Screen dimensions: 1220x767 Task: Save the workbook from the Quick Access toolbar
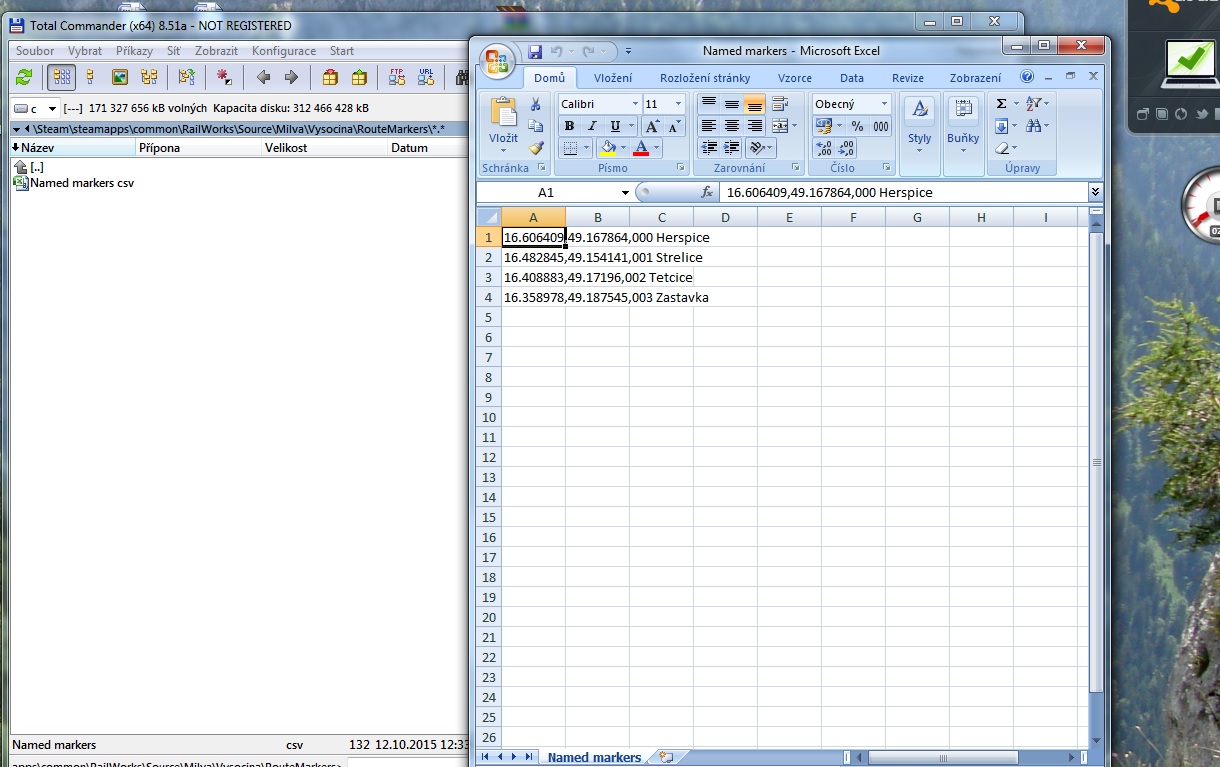[x=535, y=51]
